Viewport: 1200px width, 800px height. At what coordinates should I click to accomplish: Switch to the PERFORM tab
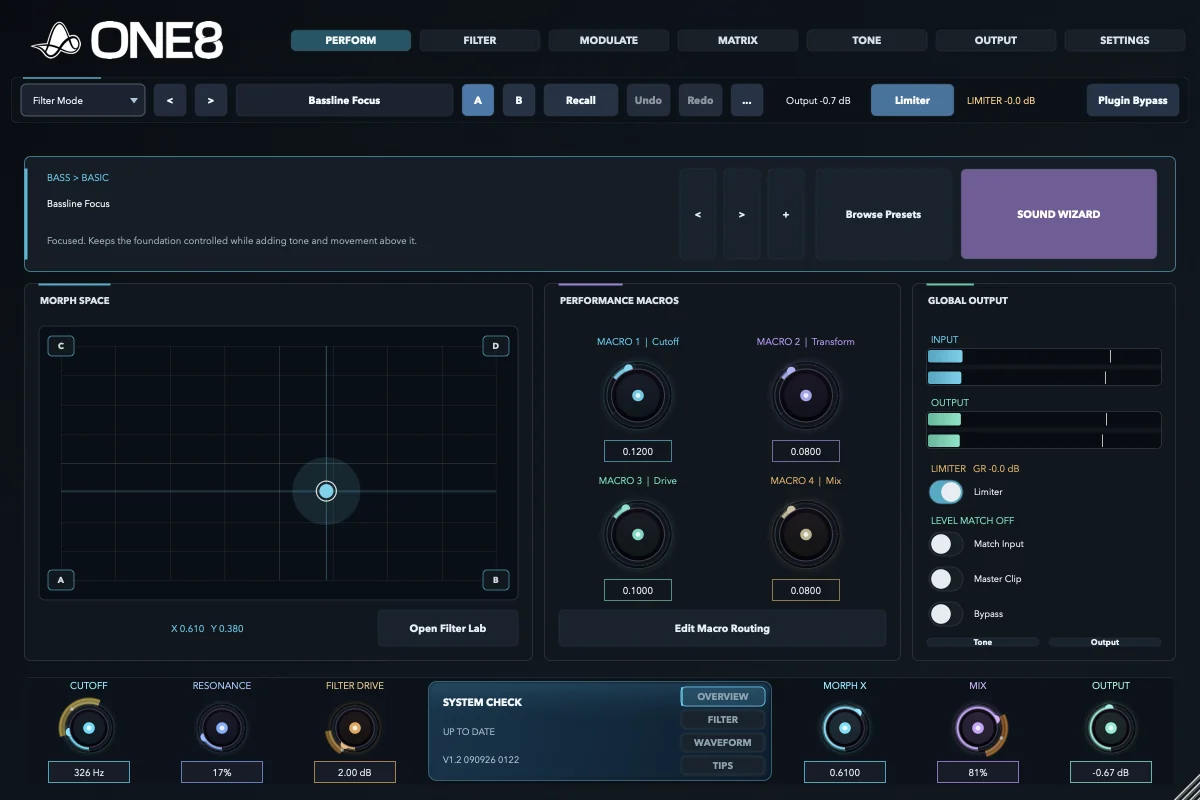click(351, 40)
